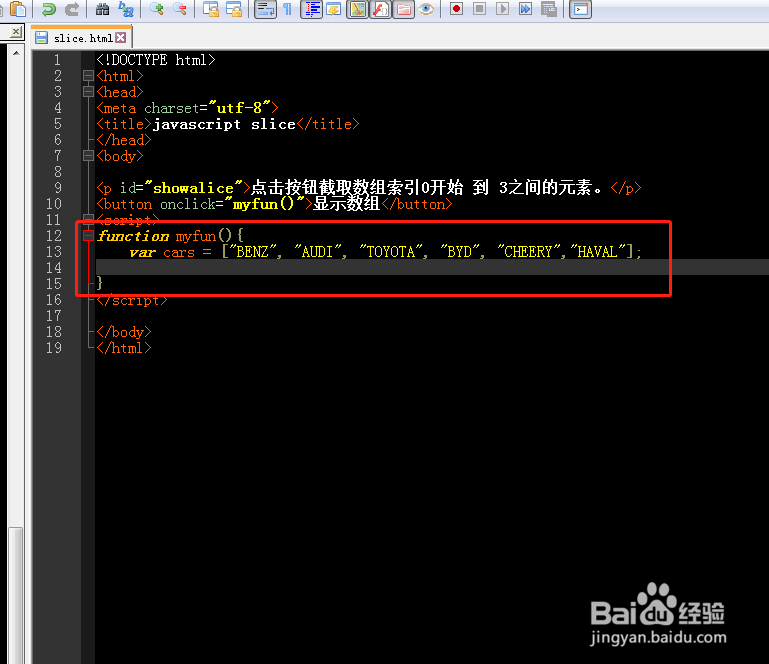Open the user defined language dialog
This screenshot has height=664, width=769.
[334, 9]
